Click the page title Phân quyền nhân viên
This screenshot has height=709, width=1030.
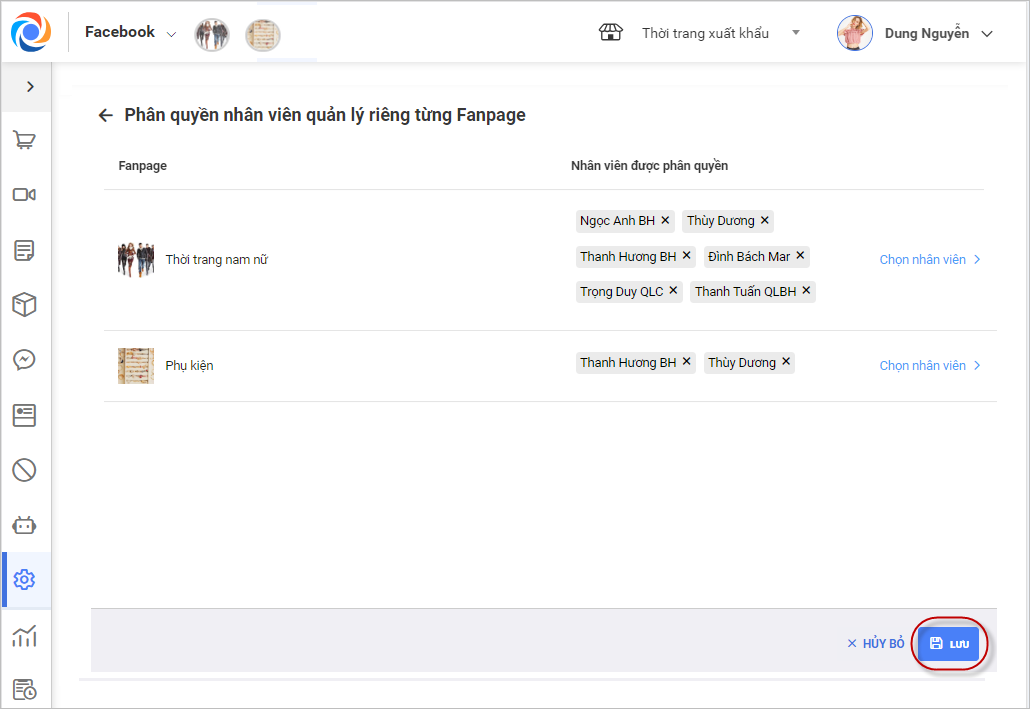pyautogui.click(x=325, y=115)
